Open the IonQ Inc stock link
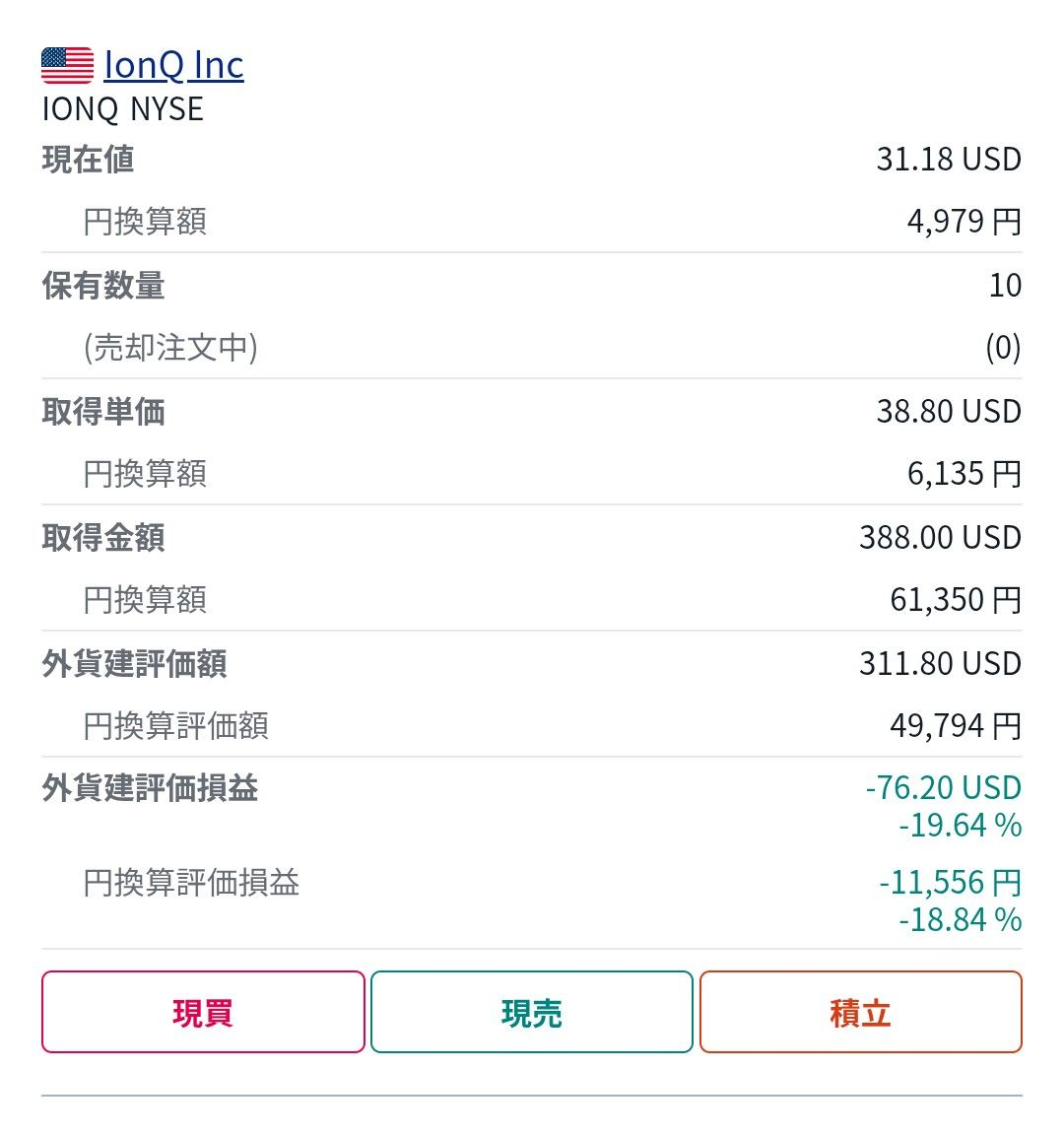Screen dimensions: 1064x1135 [x=173, y=66]
